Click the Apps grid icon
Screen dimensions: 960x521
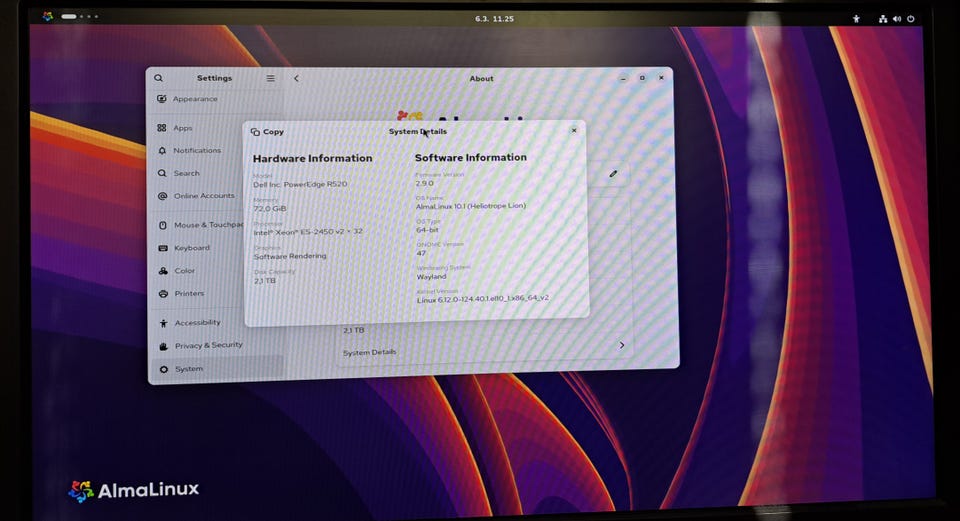tap(162, 128)
